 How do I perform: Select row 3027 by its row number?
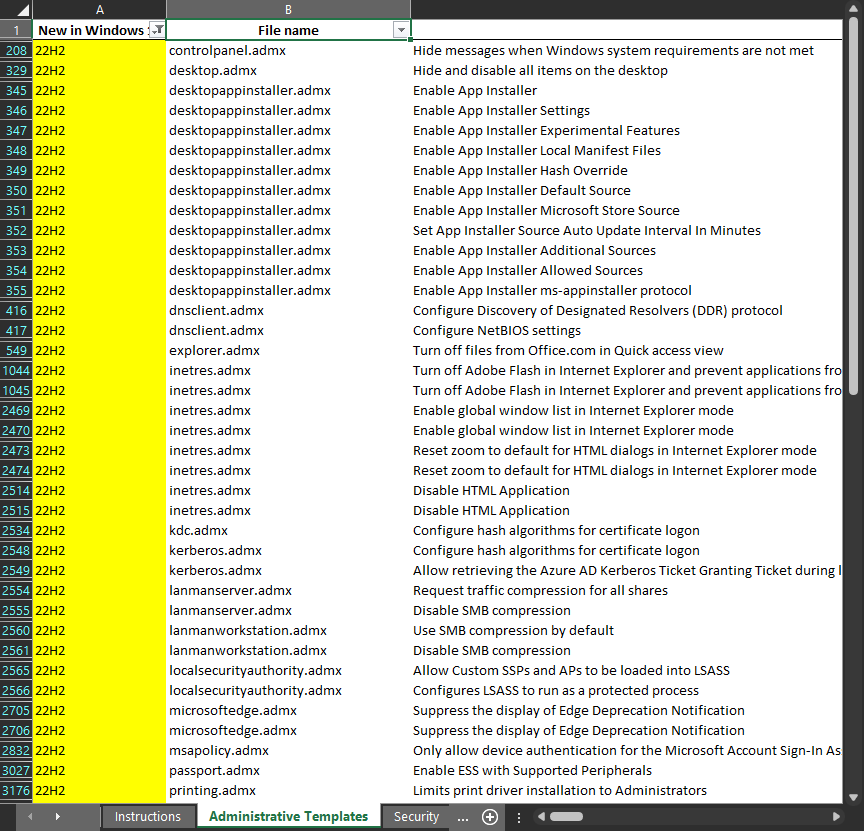16,770
